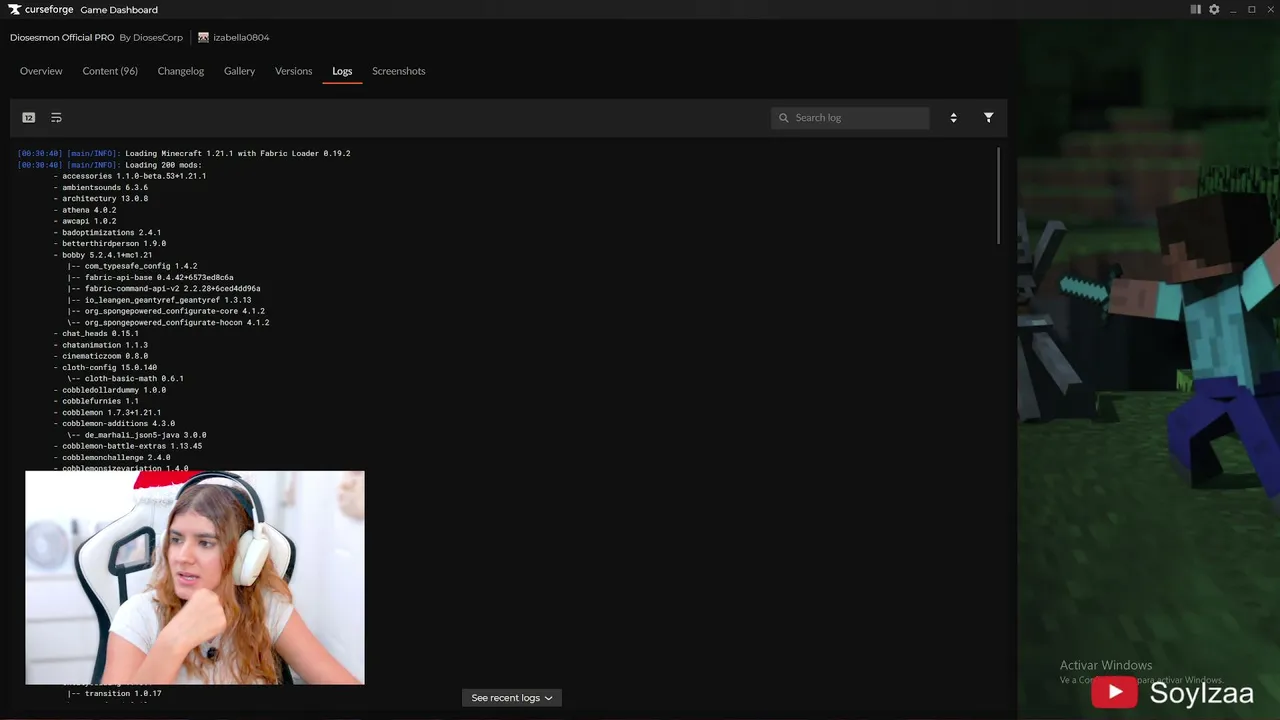Image resolution: width=1280 pixels, height=720 pixels.
Task: Minimize the CurseForge window
Action: pos(1233,10)
